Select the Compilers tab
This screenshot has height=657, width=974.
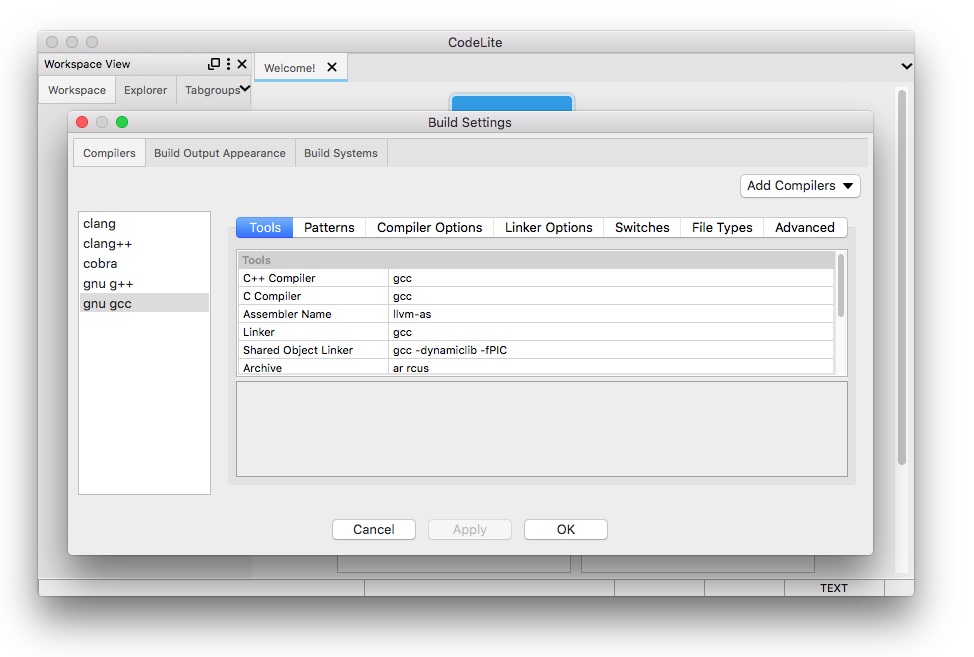pos(109,153)
